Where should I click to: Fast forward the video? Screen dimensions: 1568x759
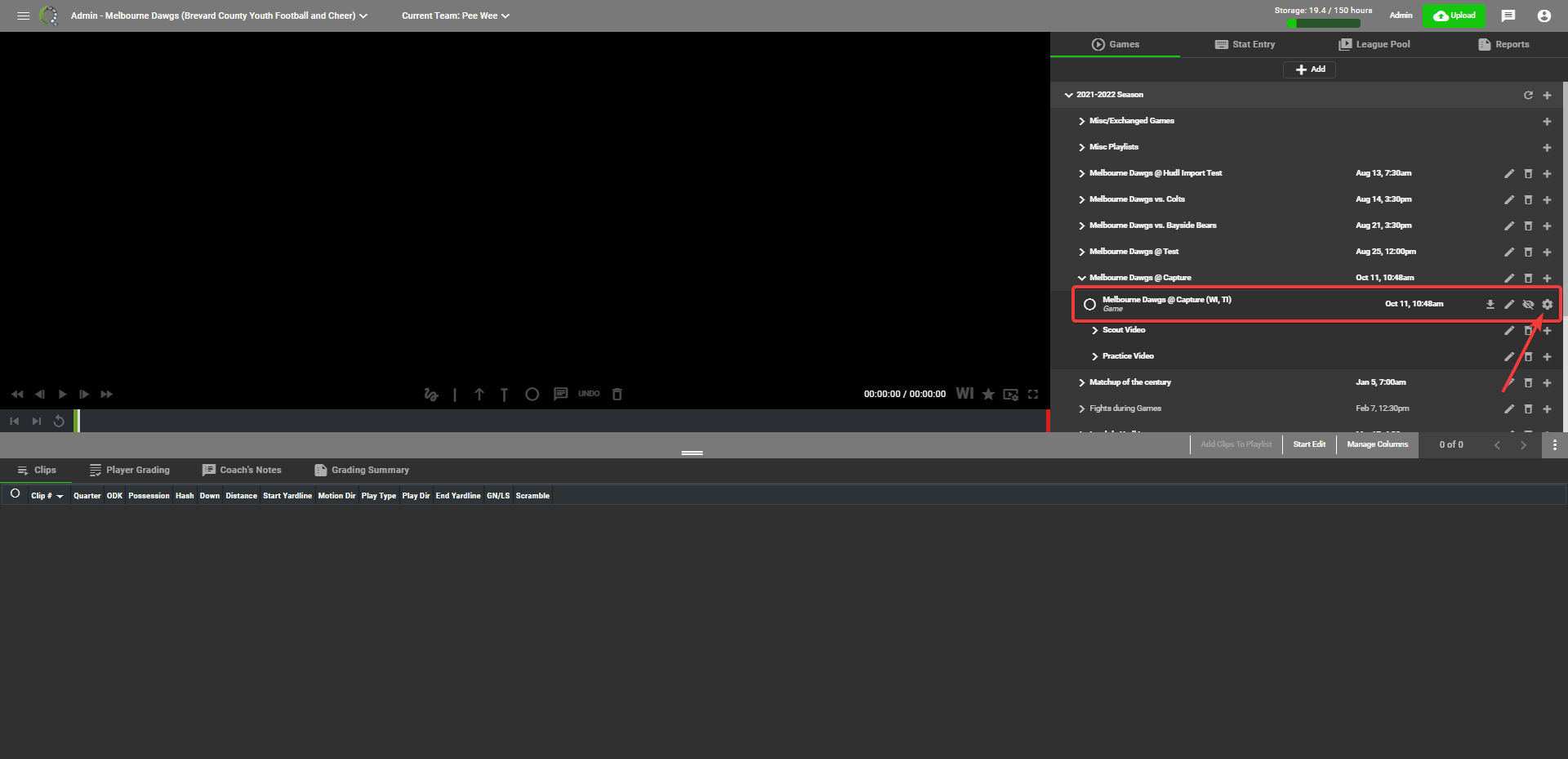click(x=106, y=394)
